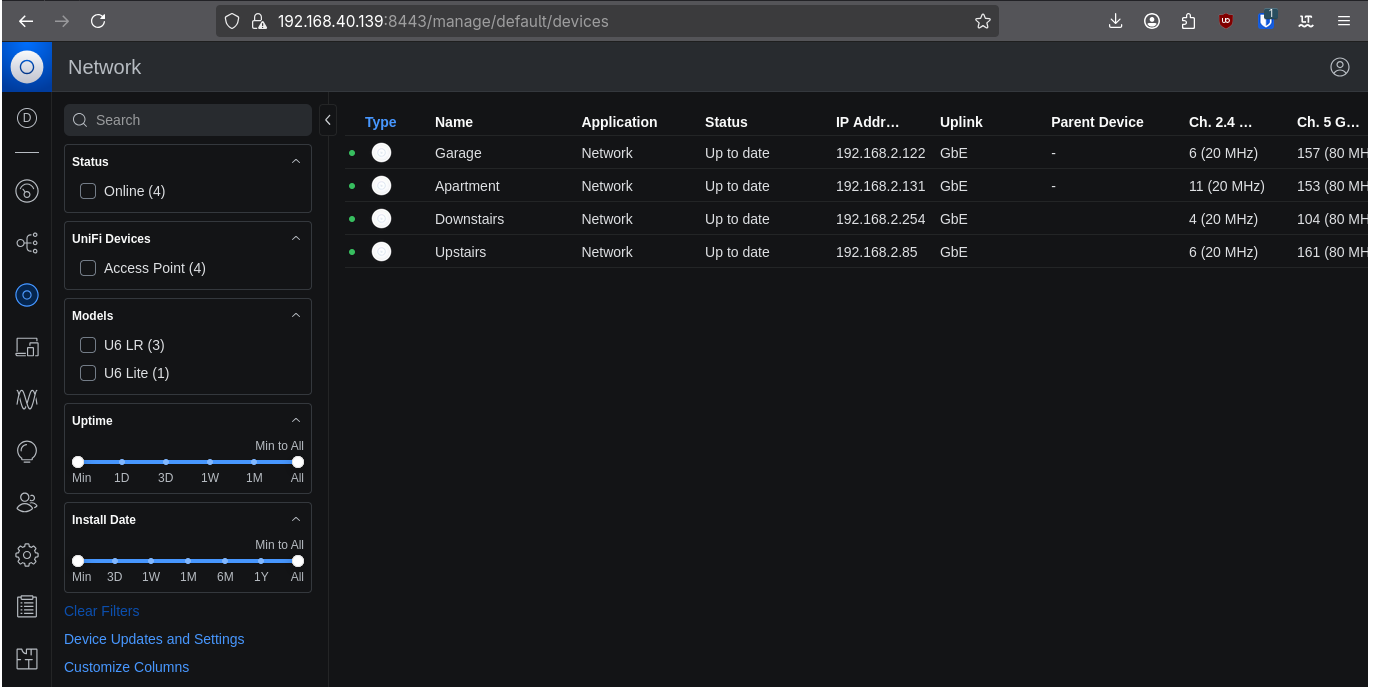
Task: Open the lightbulb sidebar icon
Action: (x=27, y=451)
